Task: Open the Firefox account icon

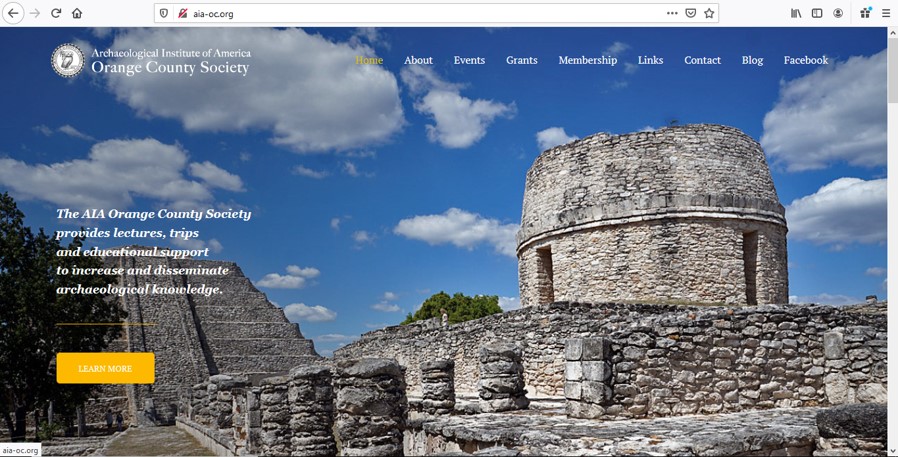Action: click(838, 13)
